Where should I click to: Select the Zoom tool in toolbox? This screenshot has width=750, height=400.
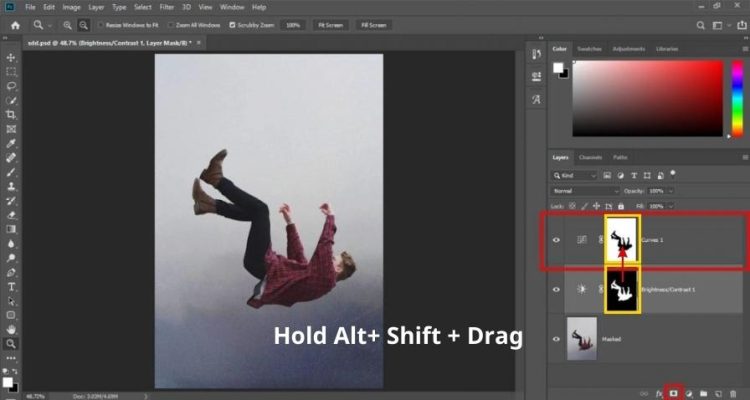click(11, 344)
